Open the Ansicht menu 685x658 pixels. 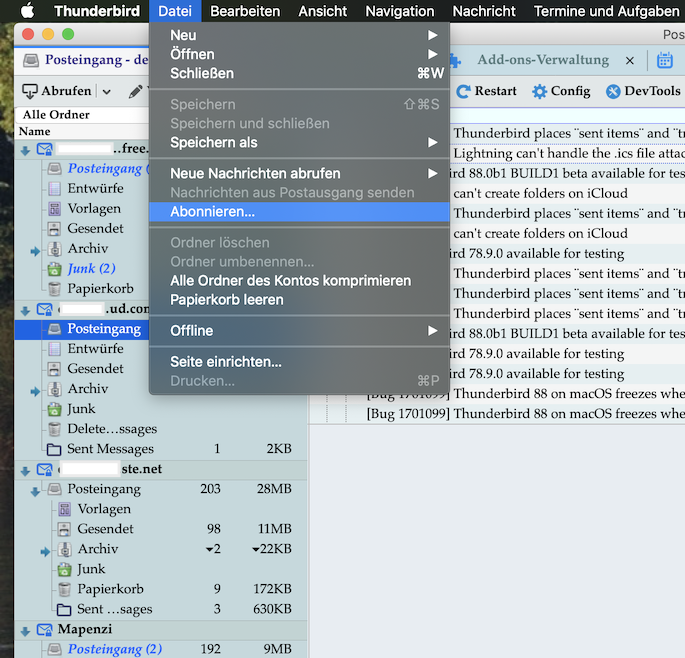323,11
